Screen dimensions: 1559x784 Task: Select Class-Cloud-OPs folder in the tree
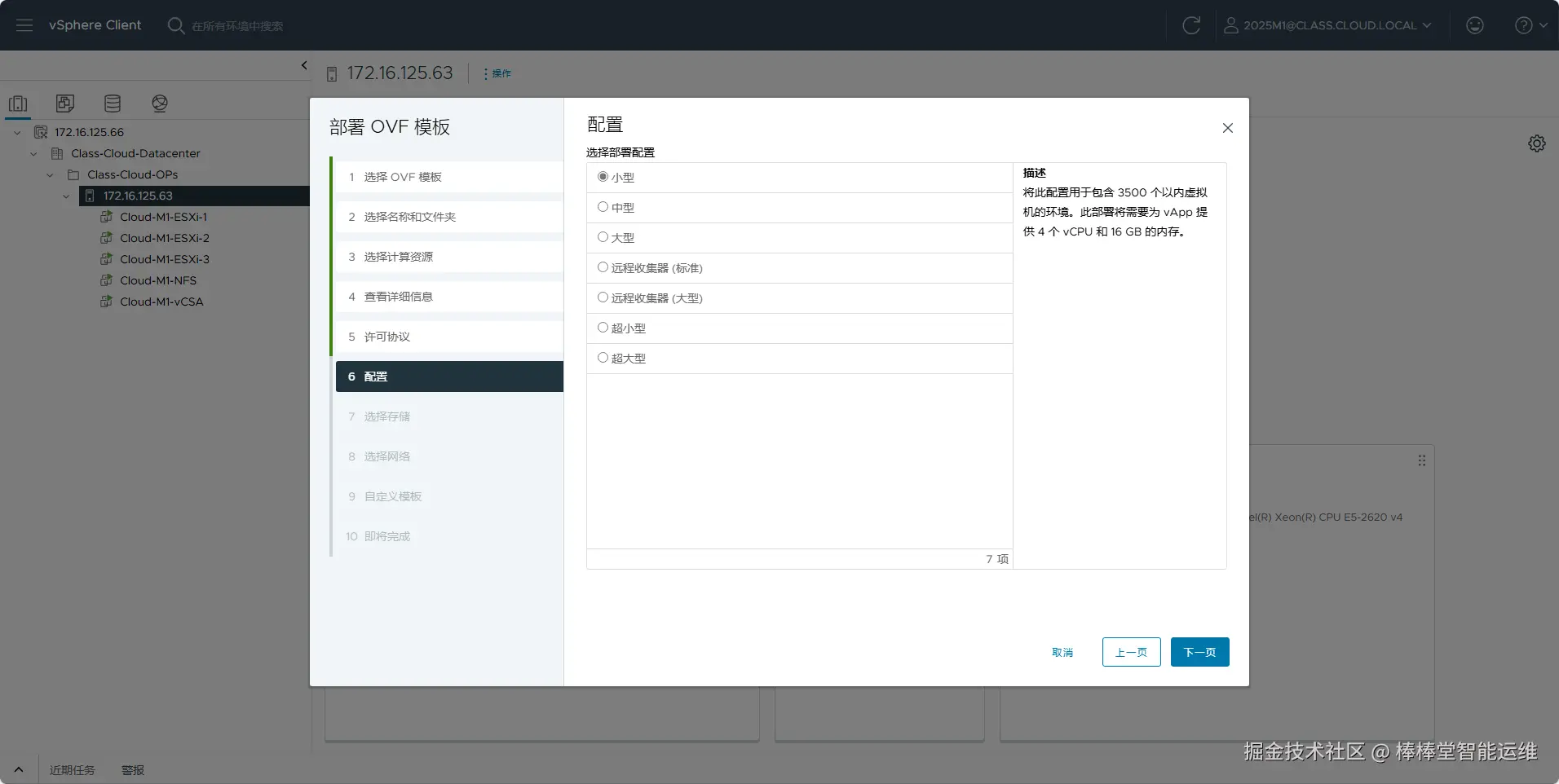tap(133, 174)
